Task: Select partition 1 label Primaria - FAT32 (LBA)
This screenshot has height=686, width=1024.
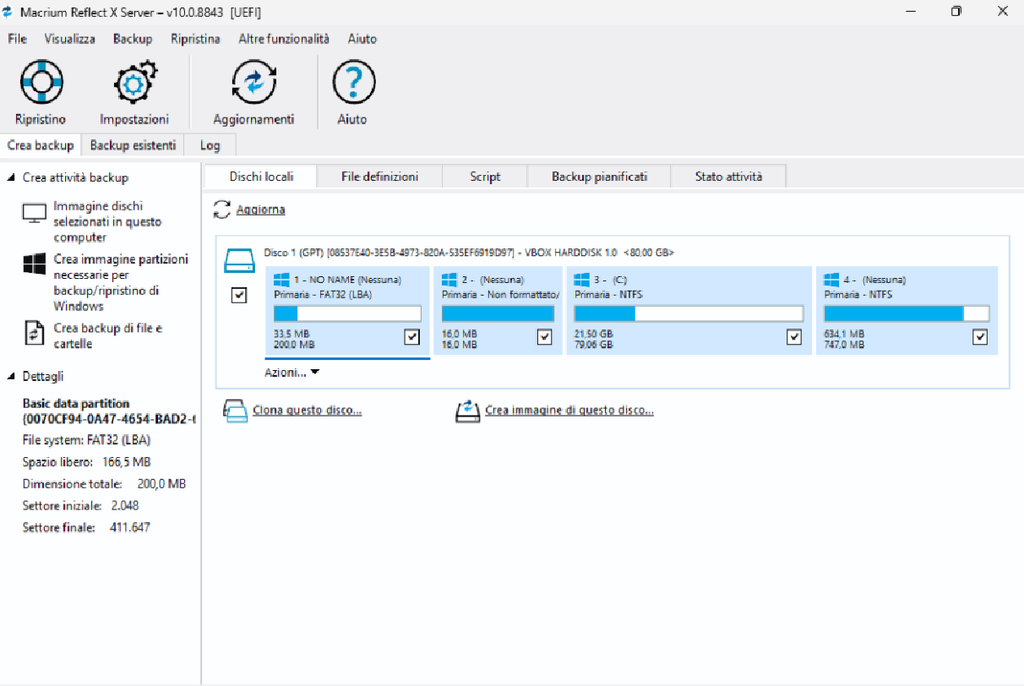Action: (323, 295)
